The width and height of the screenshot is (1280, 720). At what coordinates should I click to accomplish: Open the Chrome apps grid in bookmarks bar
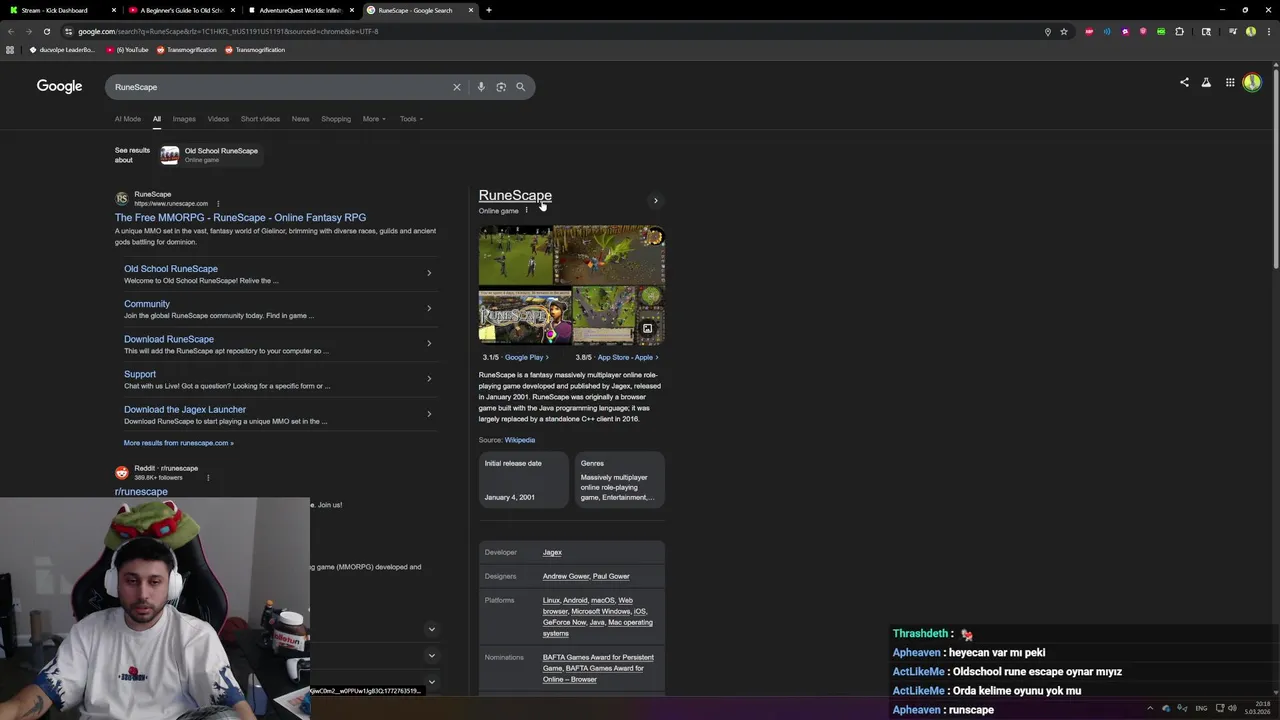pyautogui.click(x=10, y=50)
